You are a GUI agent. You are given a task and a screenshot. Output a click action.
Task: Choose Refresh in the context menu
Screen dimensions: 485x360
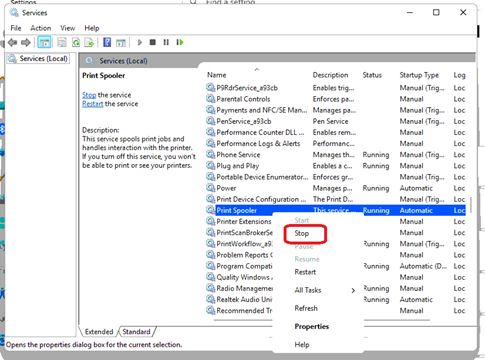(306, 308)
